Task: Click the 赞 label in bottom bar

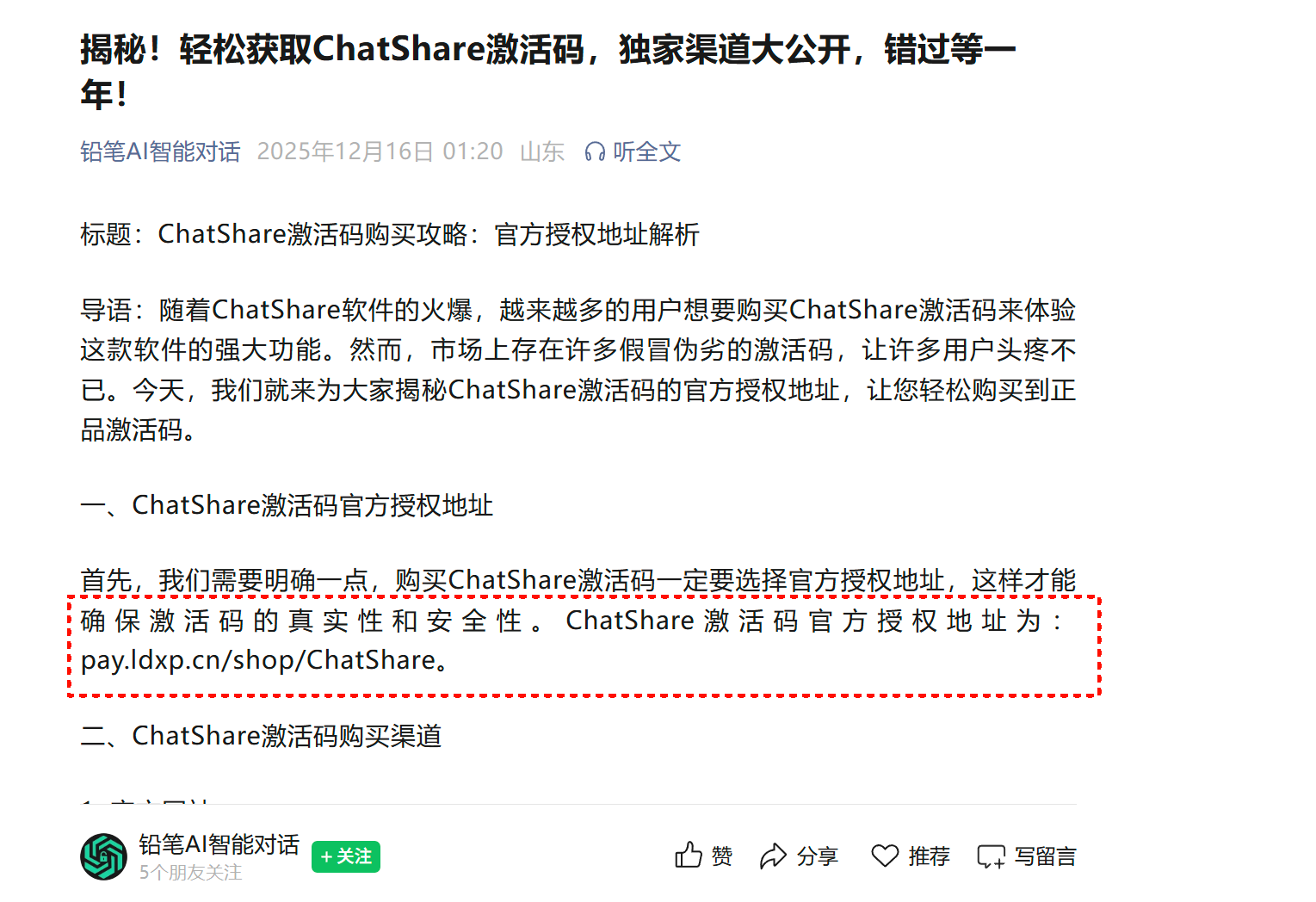Action: (x=722, y=856)
